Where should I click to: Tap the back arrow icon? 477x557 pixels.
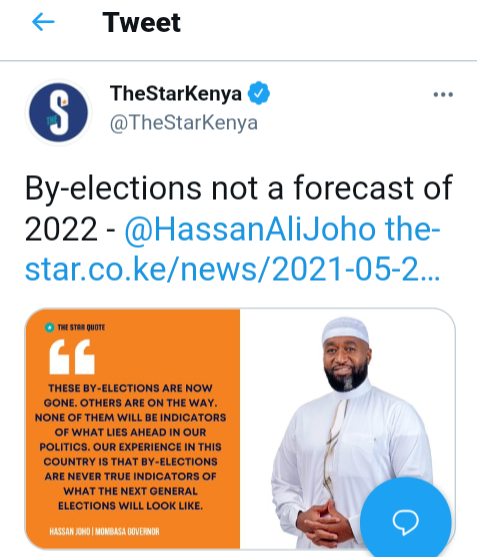(43, 22)
